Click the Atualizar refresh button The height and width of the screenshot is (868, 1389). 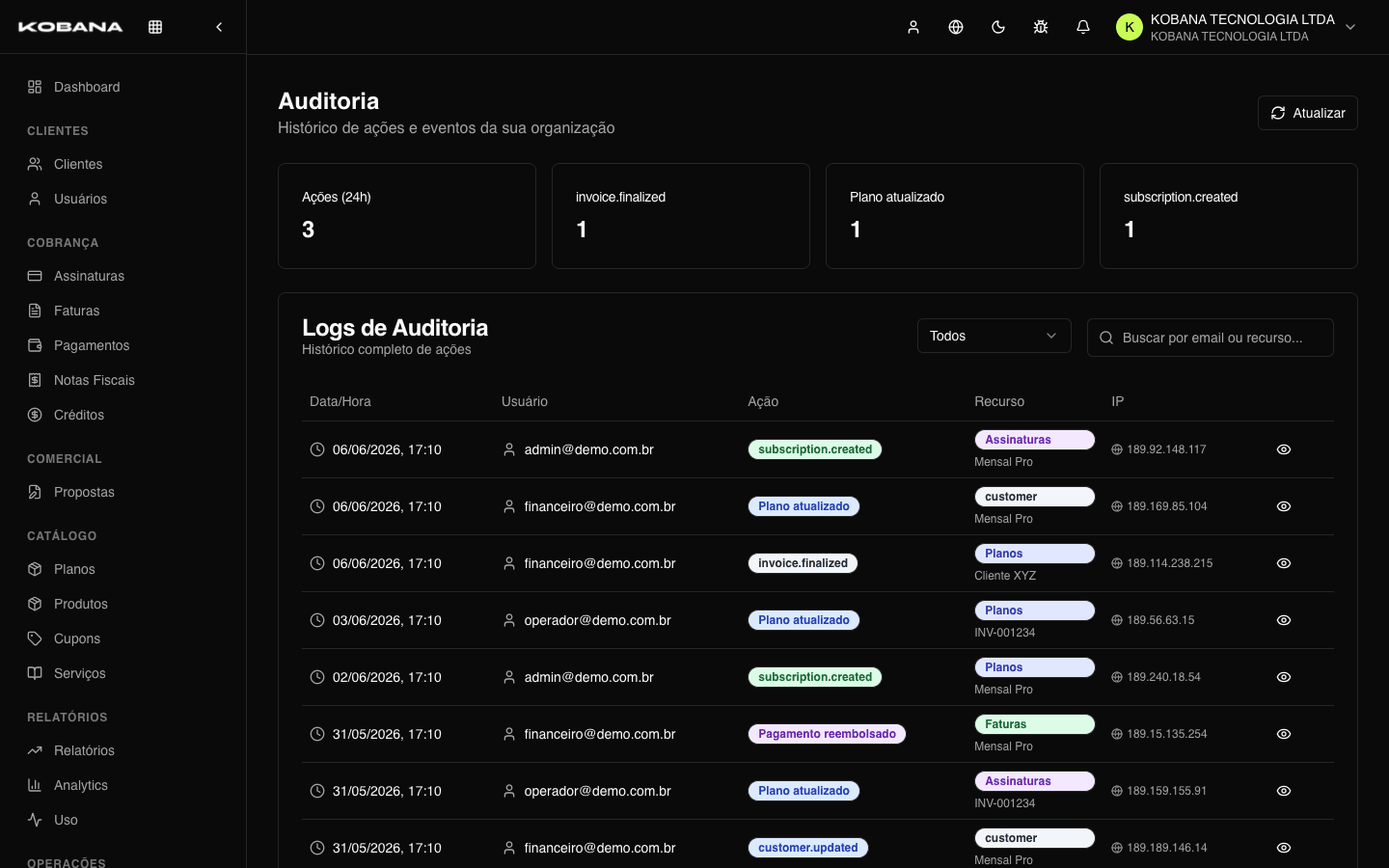(1308, 113)
